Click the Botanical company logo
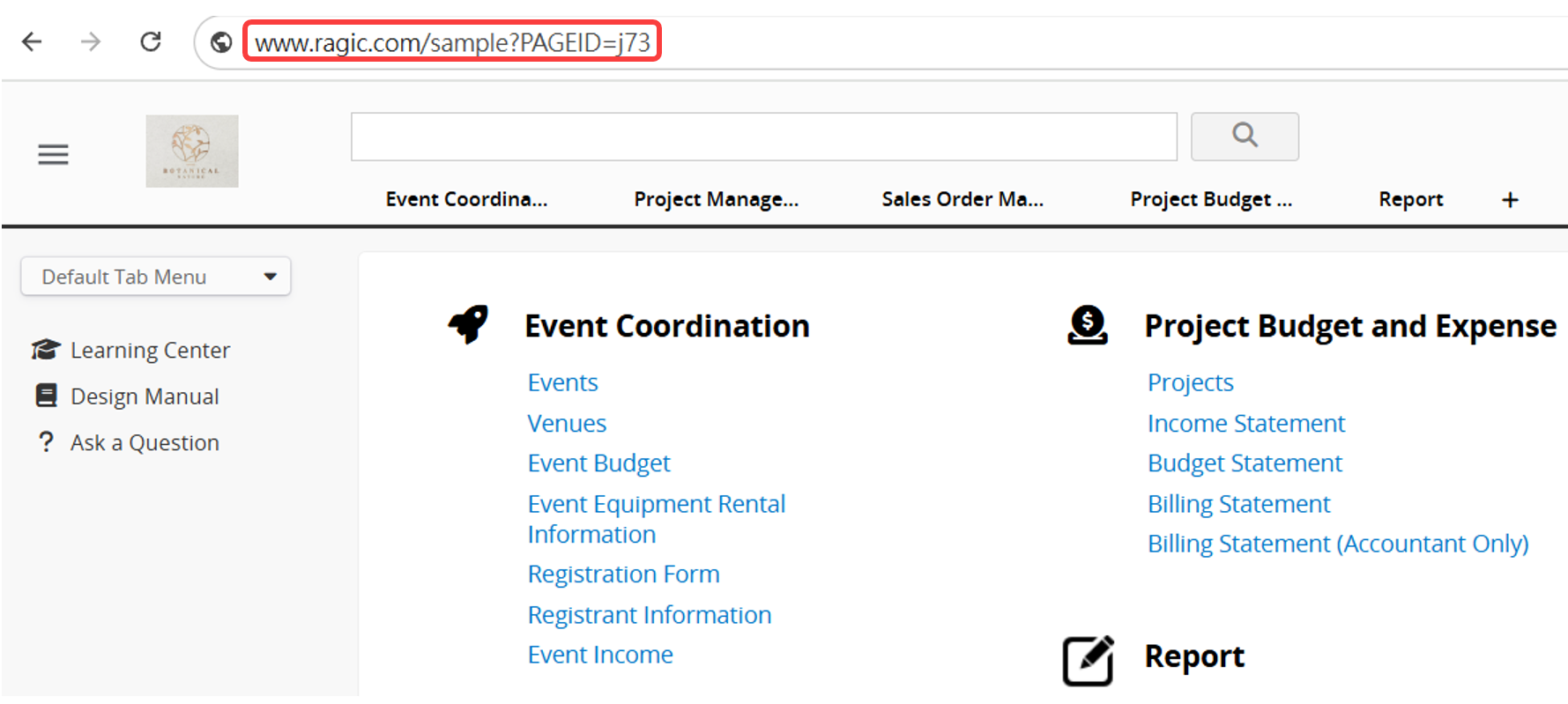The width and height of the screenshot is (1568, 704). click(192, 151)
